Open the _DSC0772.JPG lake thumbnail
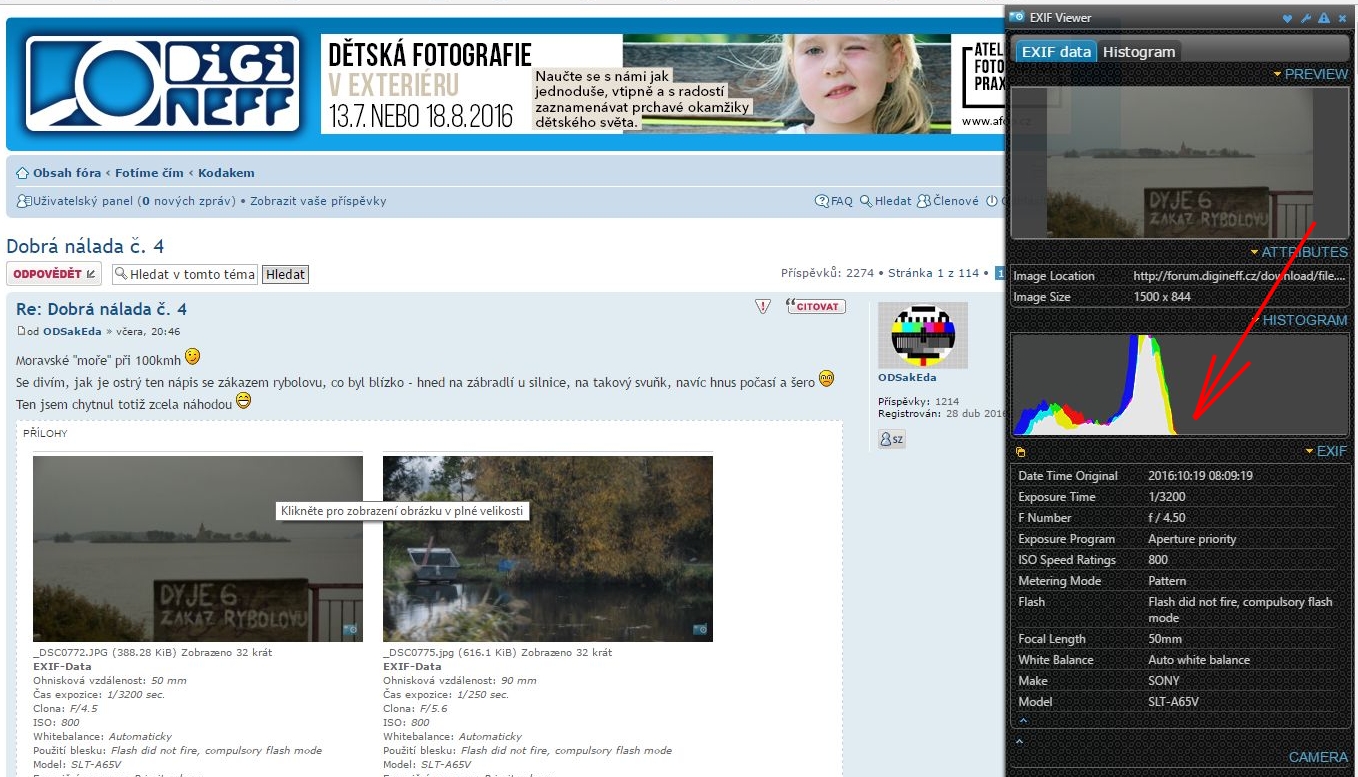The height and width of the screenshot is (777, 1358). [198, 548]
